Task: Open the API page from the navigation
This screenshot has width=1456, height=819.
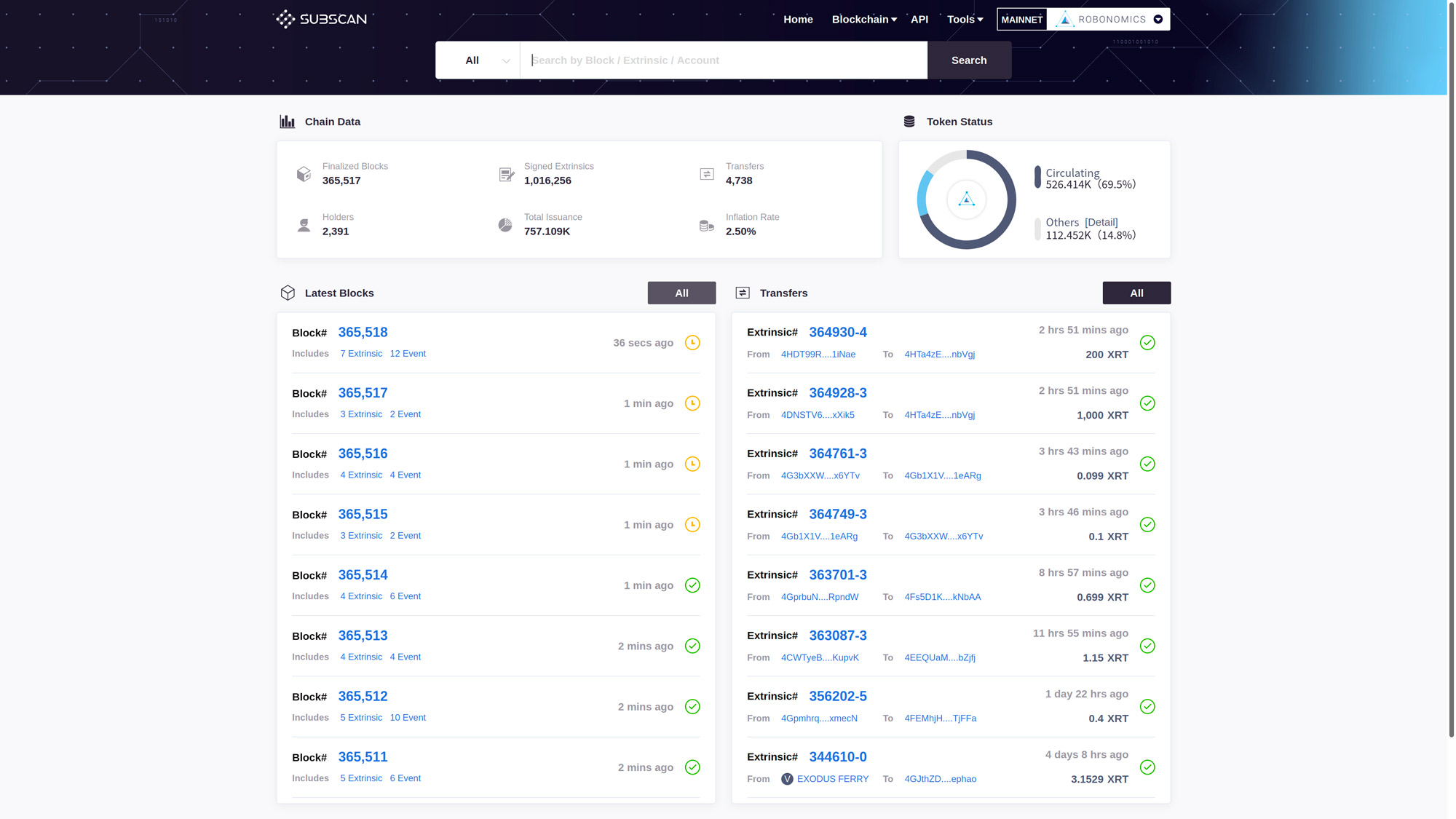Action: 919,19
